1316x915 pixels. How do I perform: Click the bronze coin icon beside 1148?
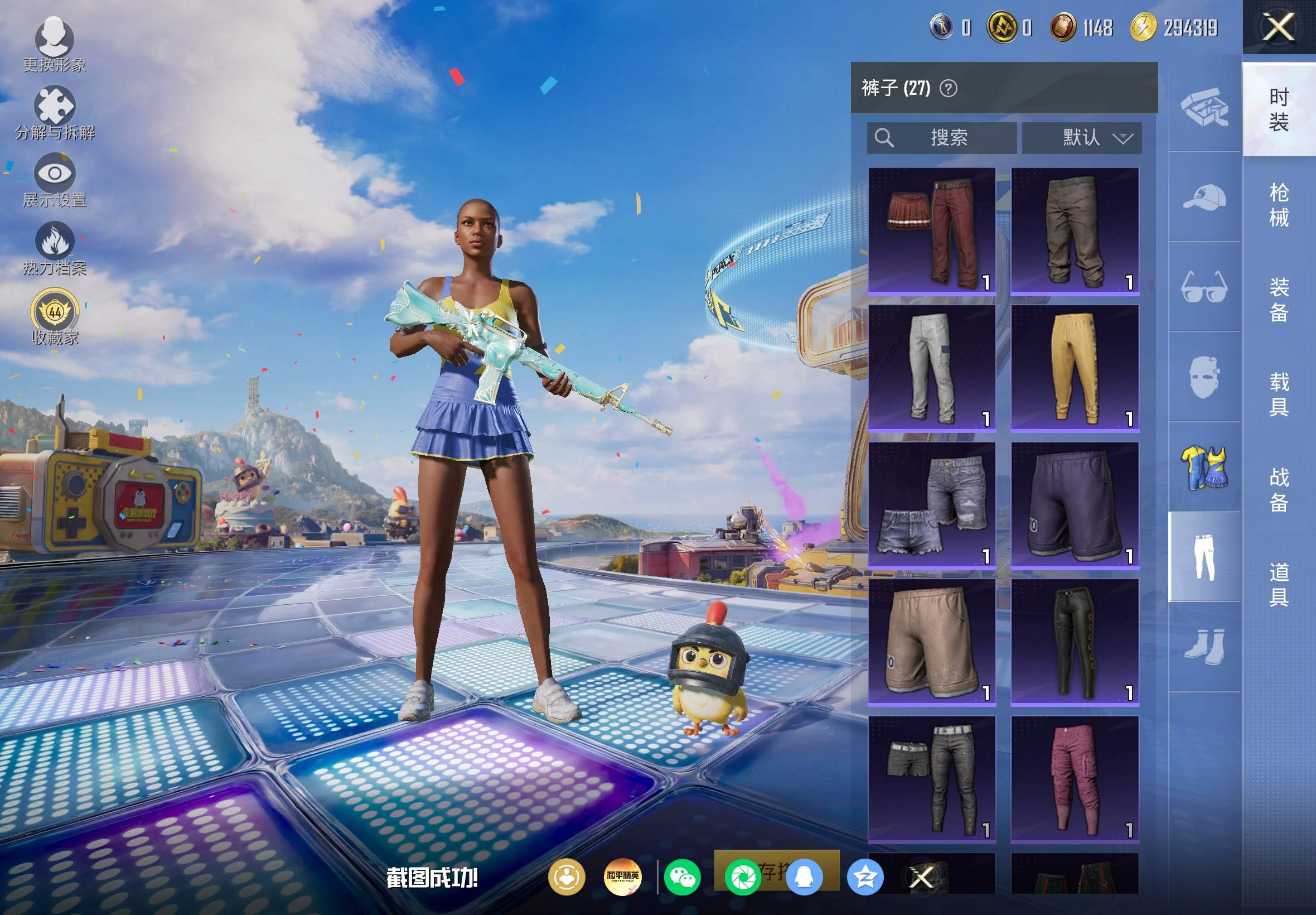click(x=1063, y=27)
